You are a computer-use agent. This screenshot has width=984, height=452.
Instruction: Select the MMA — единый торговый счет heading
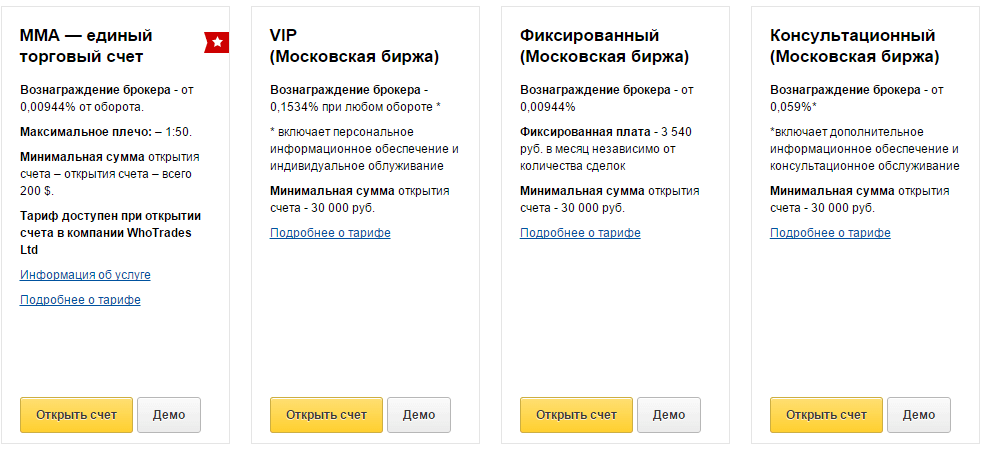point(86,46)
